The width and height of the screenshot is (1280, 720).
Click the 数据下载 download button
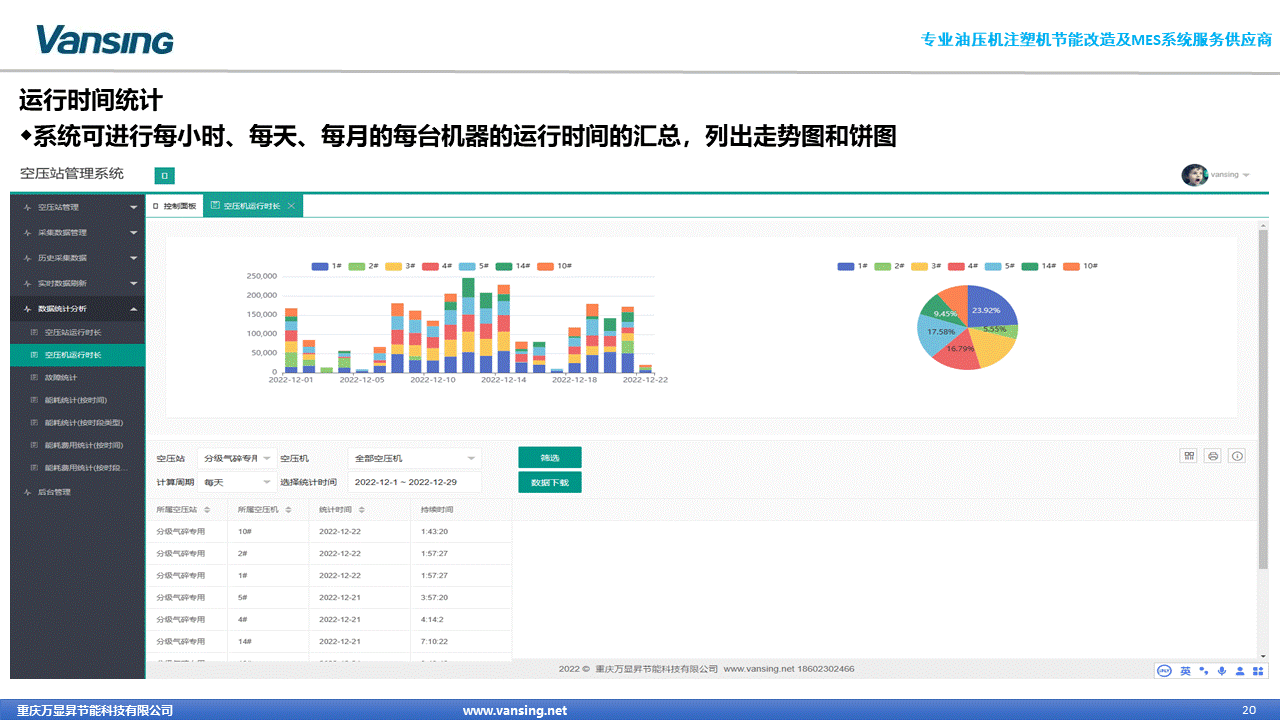549,482
